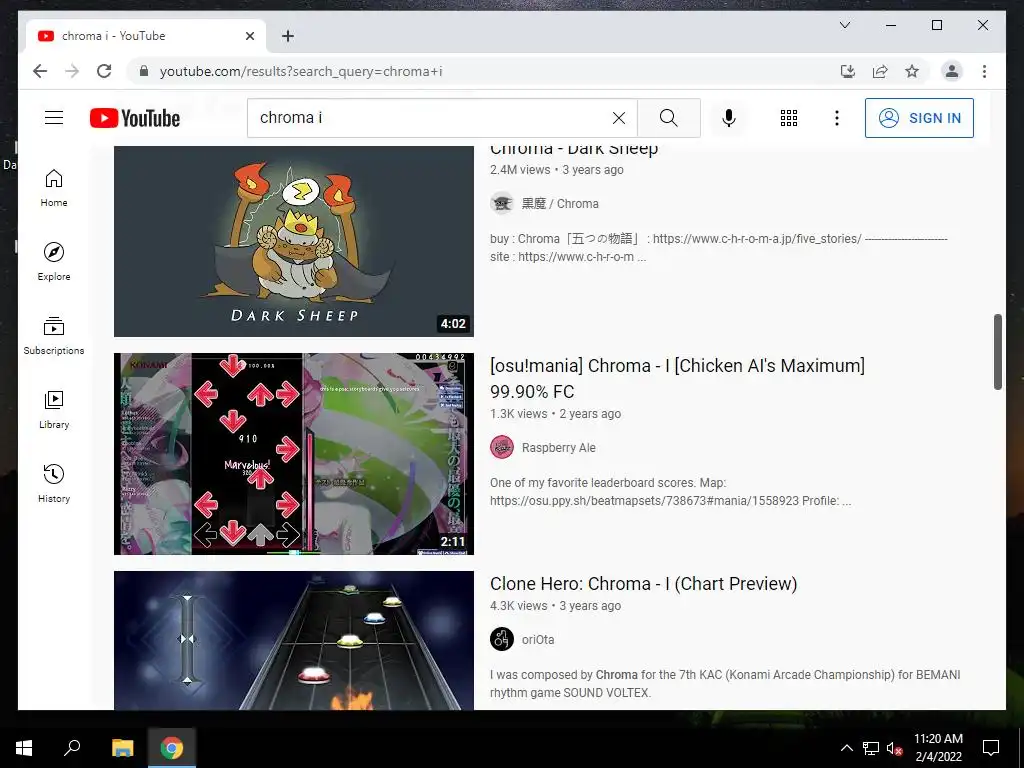The height and width of the screenshot is (768, 1024).
Task: Open Explore in the sidebar
Action: point(54,262)
